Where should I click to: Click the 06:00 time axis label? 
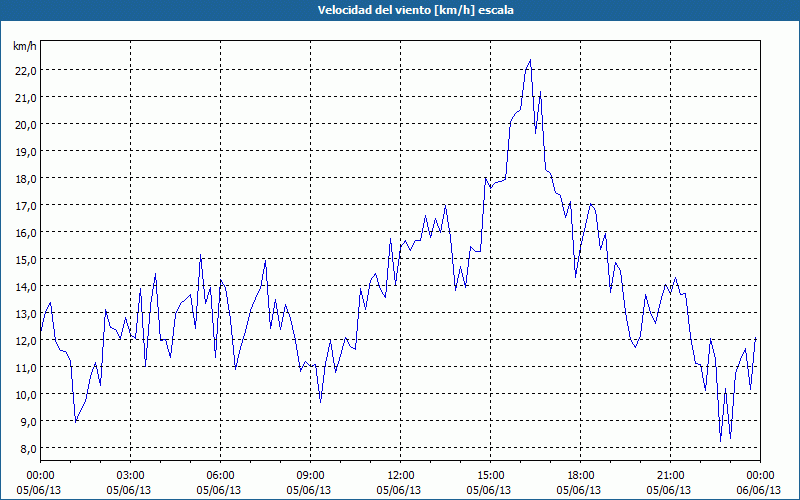(x=220, y=476)
